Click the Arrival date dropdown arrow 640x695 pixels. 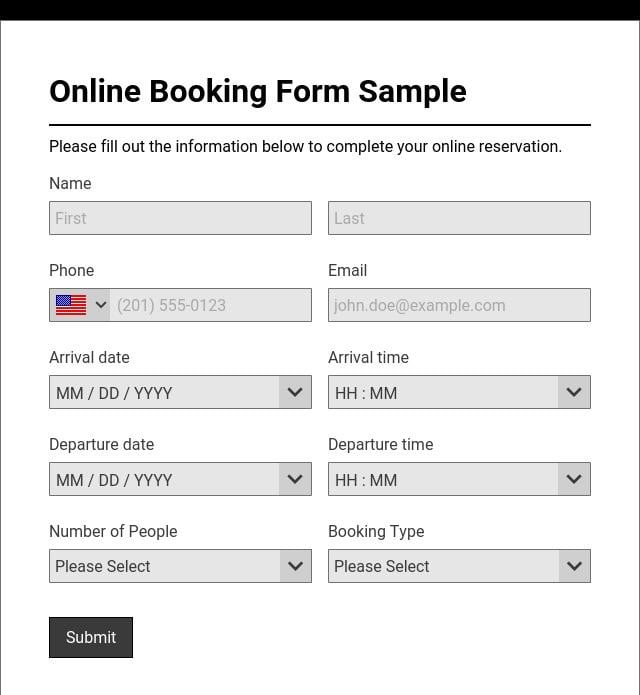294,392
